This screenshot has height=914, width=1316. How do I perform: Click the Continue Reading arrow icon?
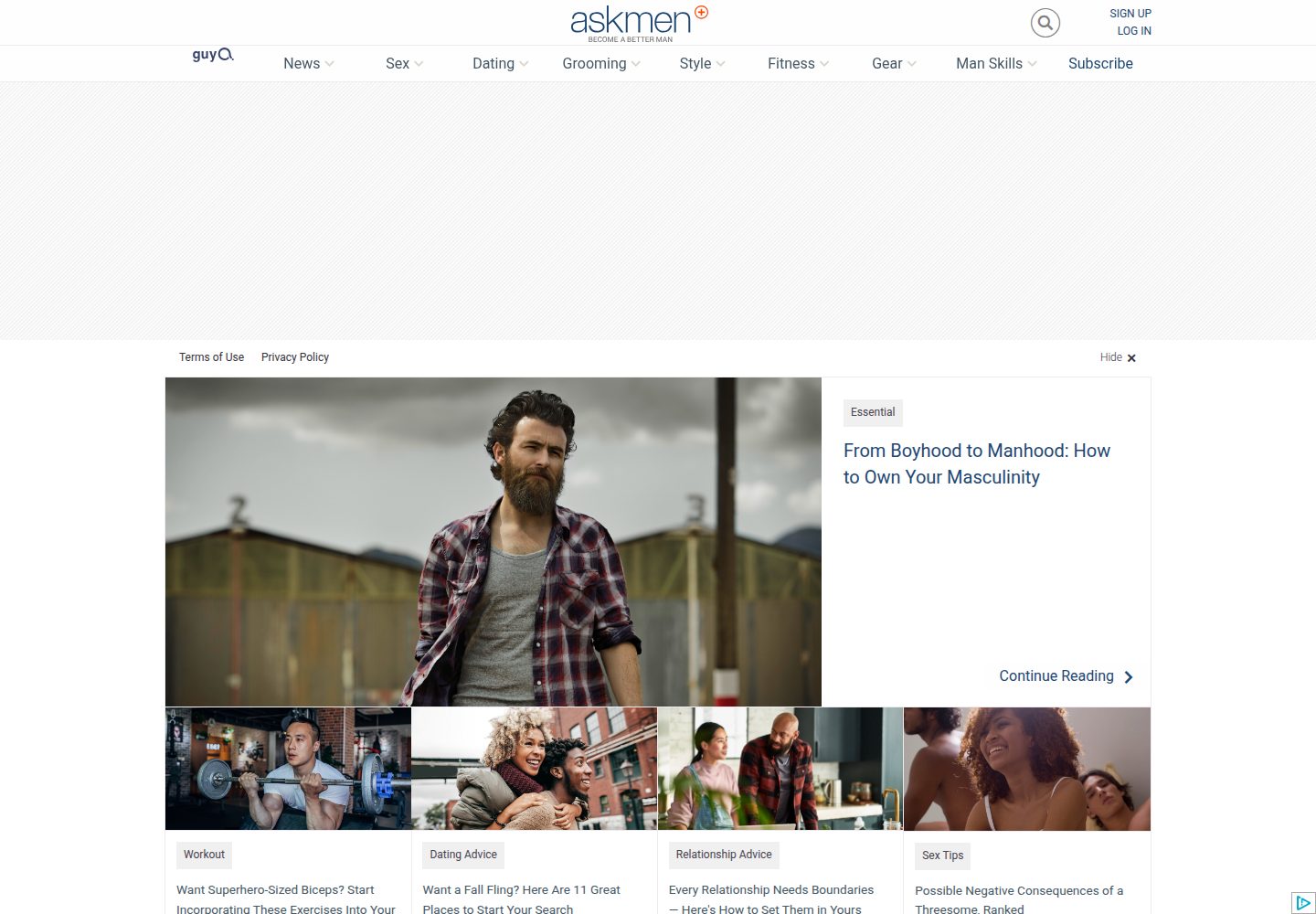click(1129, 677)
